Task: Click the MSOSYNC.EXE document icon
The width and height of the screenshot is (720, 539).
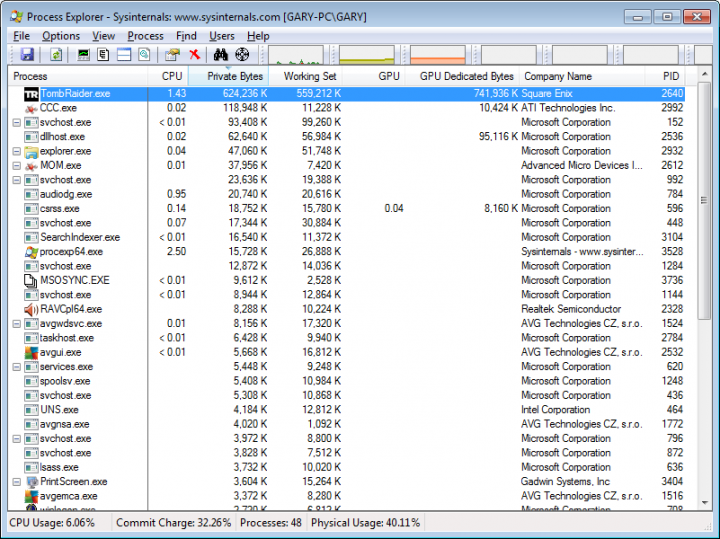Action: coord(31,281)
